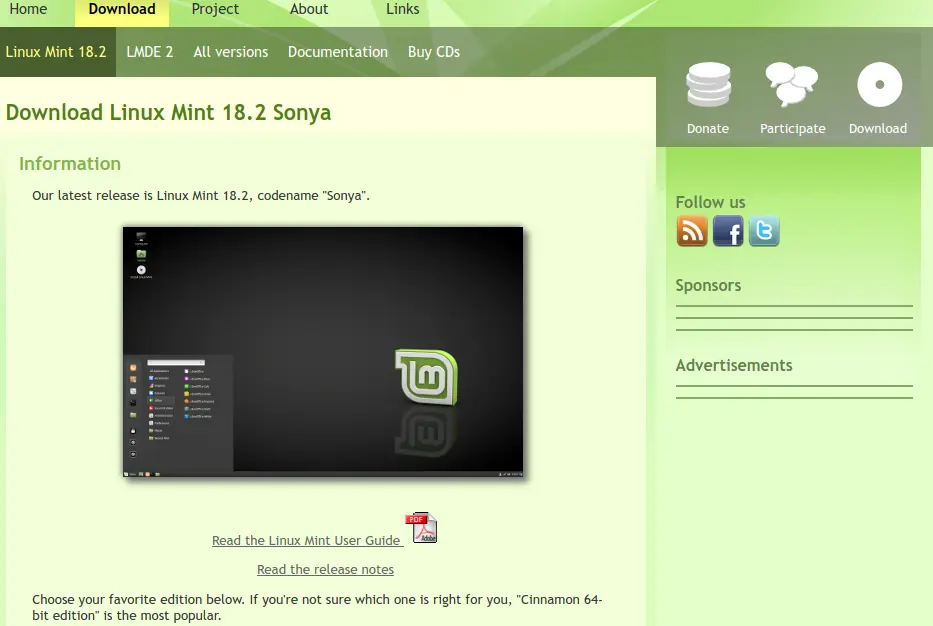This screenshot has height=626, width=933.
Task: Open the Twitter icon under Follow us
Action: pos(764,231)
